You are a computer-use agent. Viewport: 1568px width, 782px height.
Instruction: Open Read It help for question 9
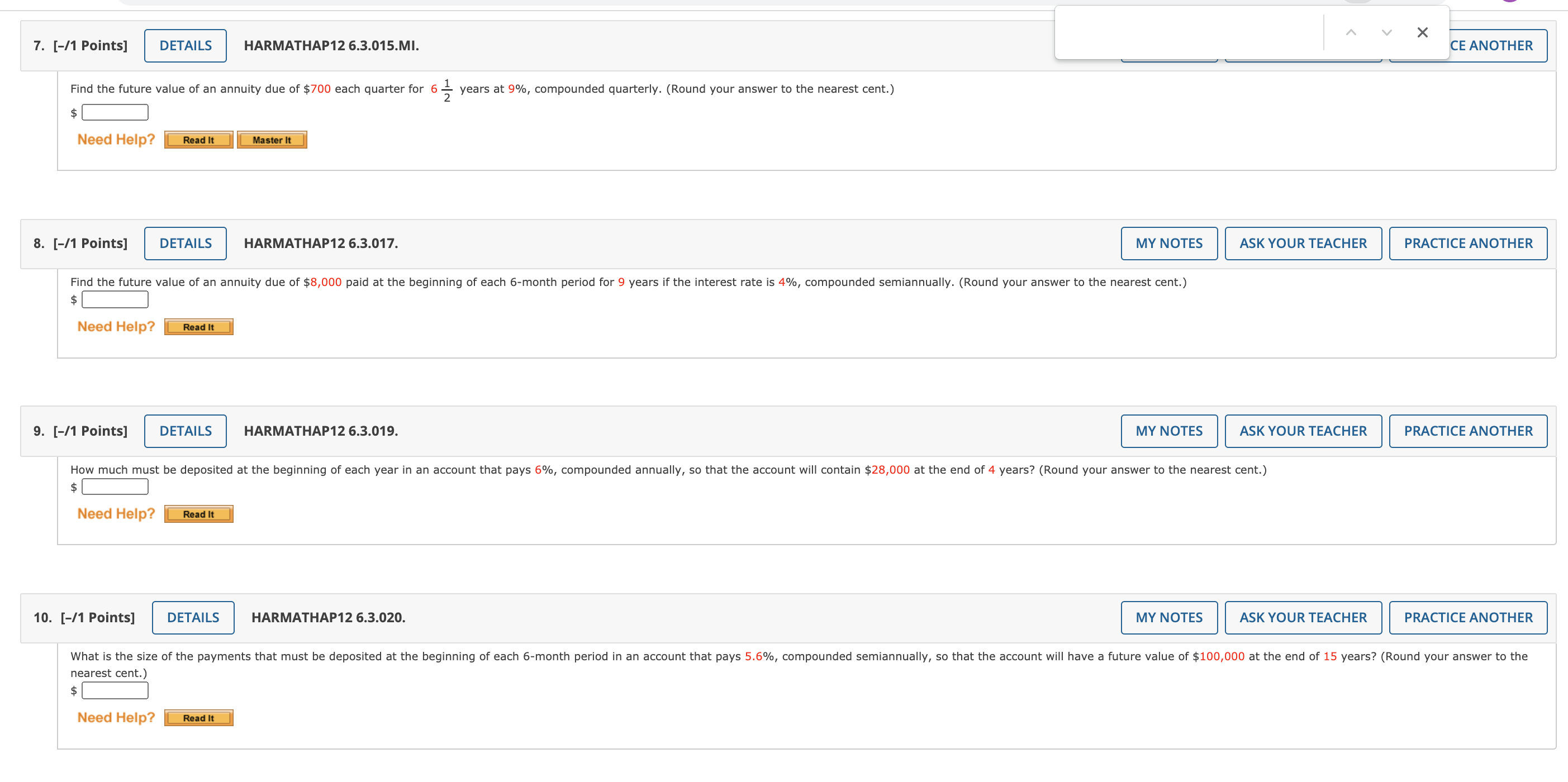click(198, 514)
